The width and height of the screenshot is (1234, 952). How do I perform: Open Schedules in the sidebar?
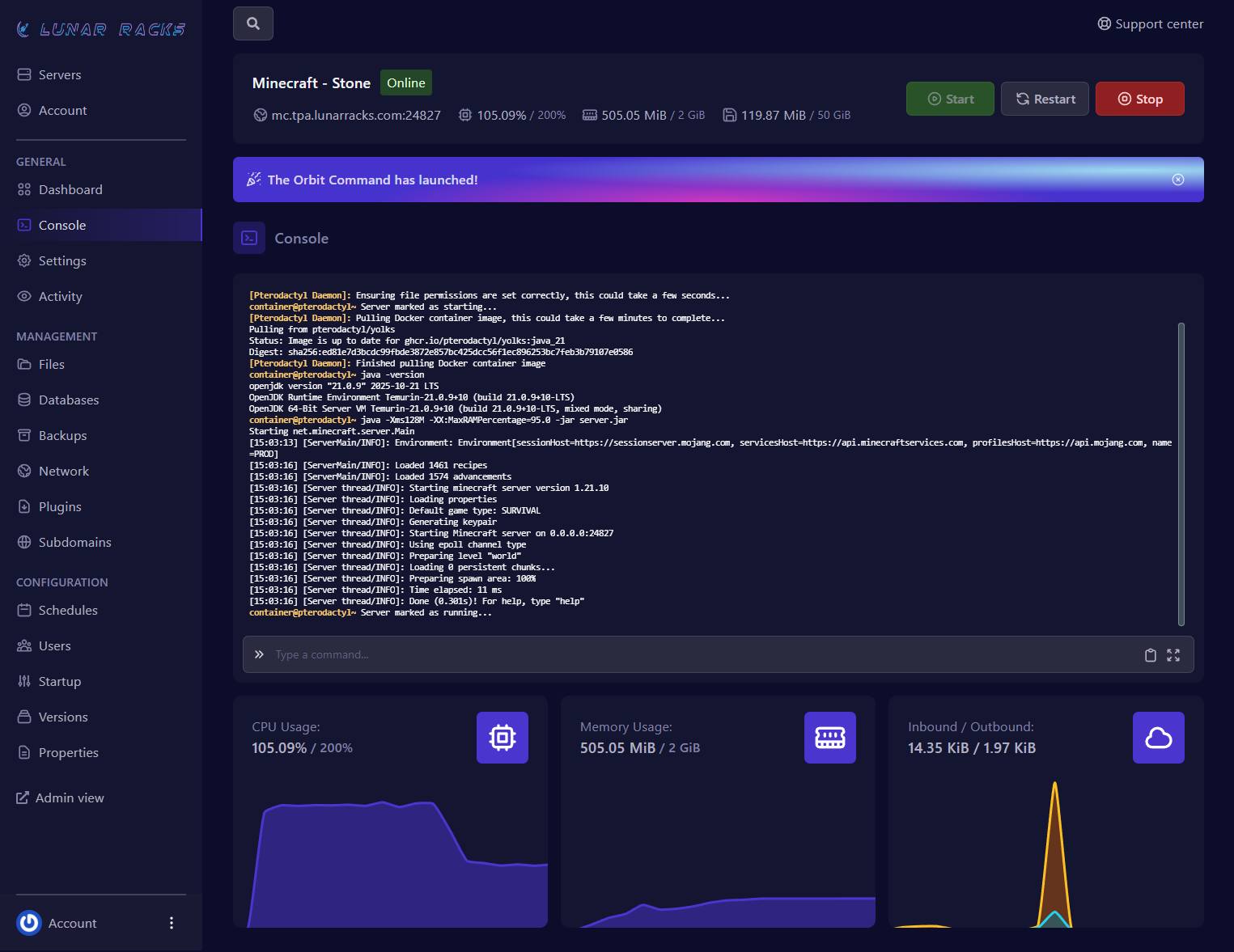[68, 611]
